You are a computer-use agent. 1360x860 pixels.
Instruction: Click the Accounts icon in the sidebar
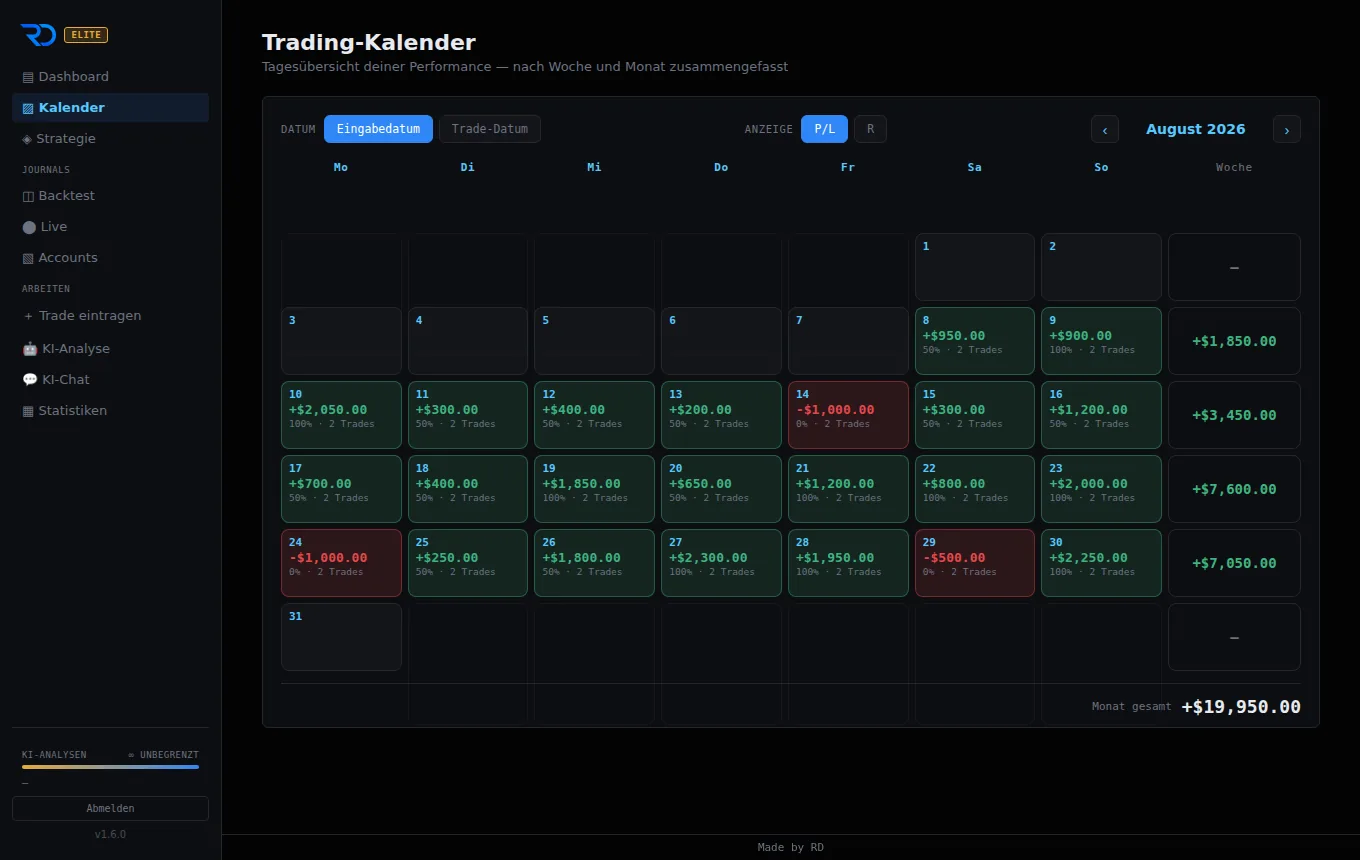point(28,258)
